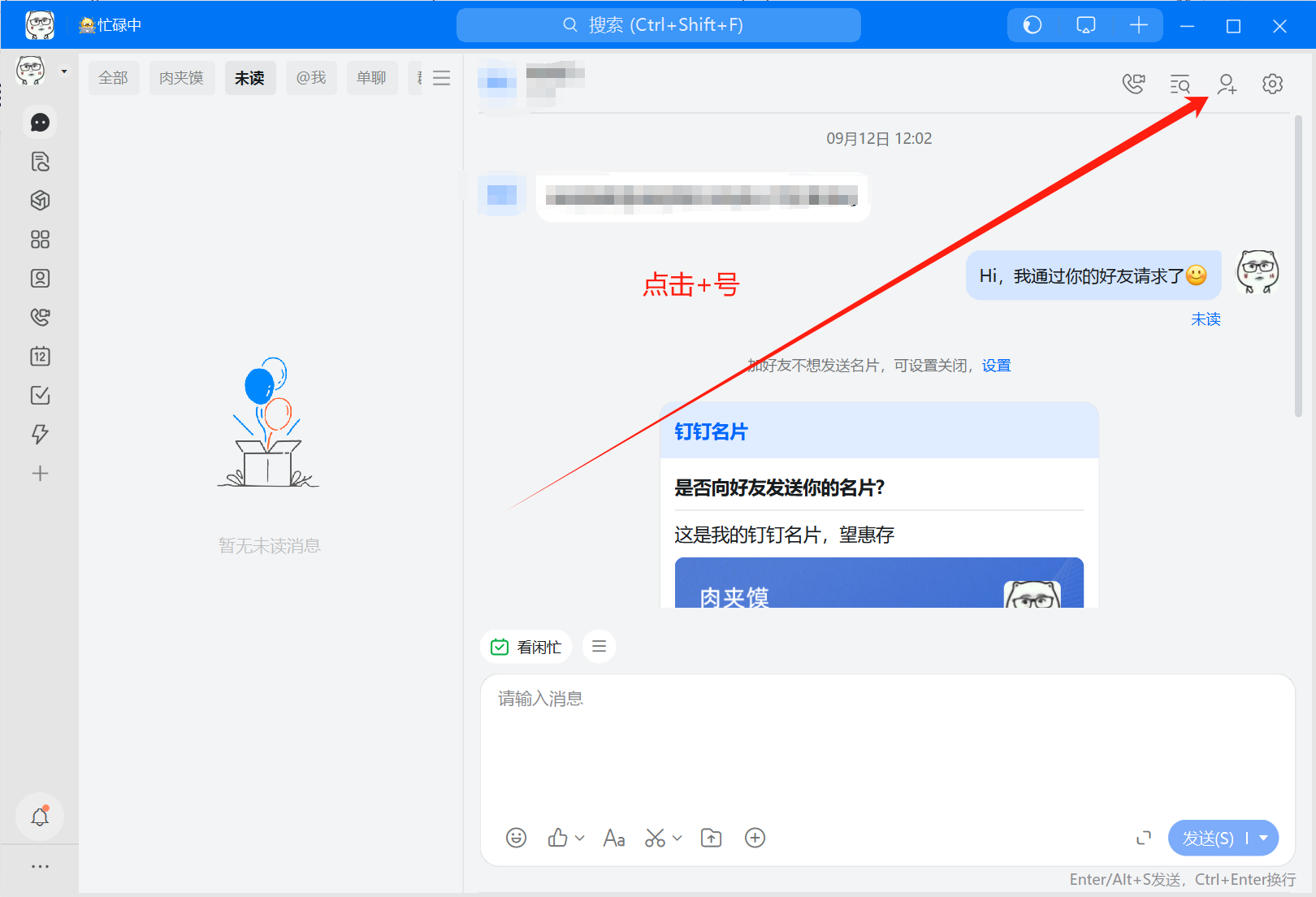
Task: Click the sender avatar beside the Hi message
Action: (x=1258, y=272)
